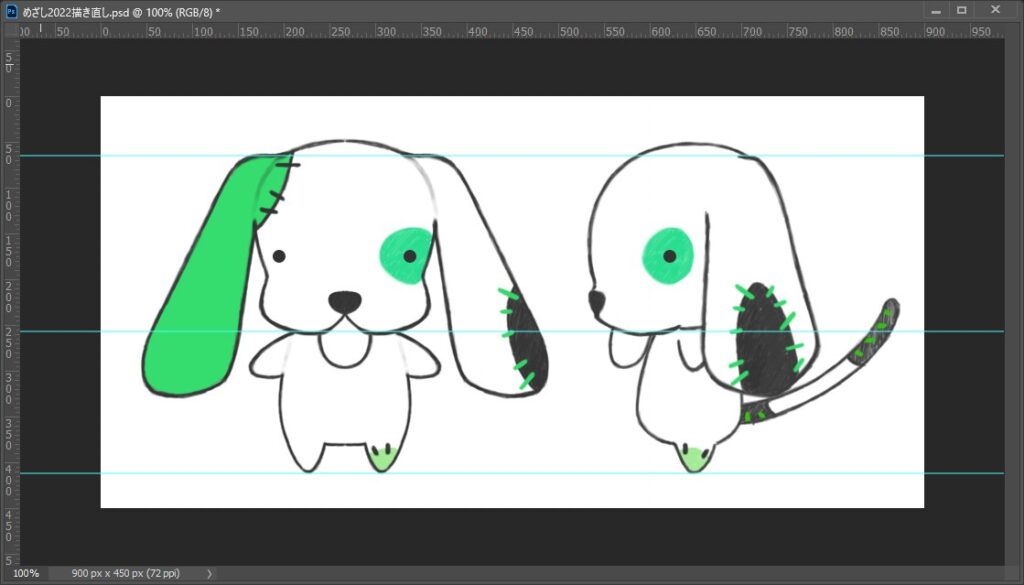The image size is (1024, 585).
Task: Click the front-facing dog's black nose
Action: coord(345,301)
